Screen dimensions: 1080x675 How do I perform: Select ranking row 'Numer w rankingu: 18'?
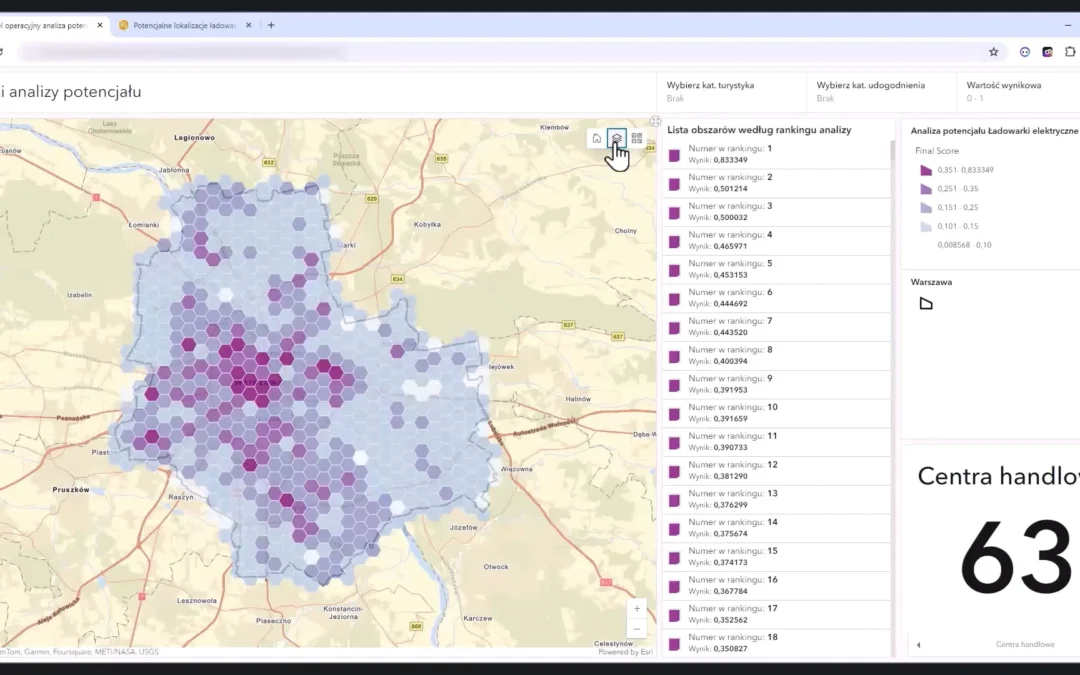[776, 643]
